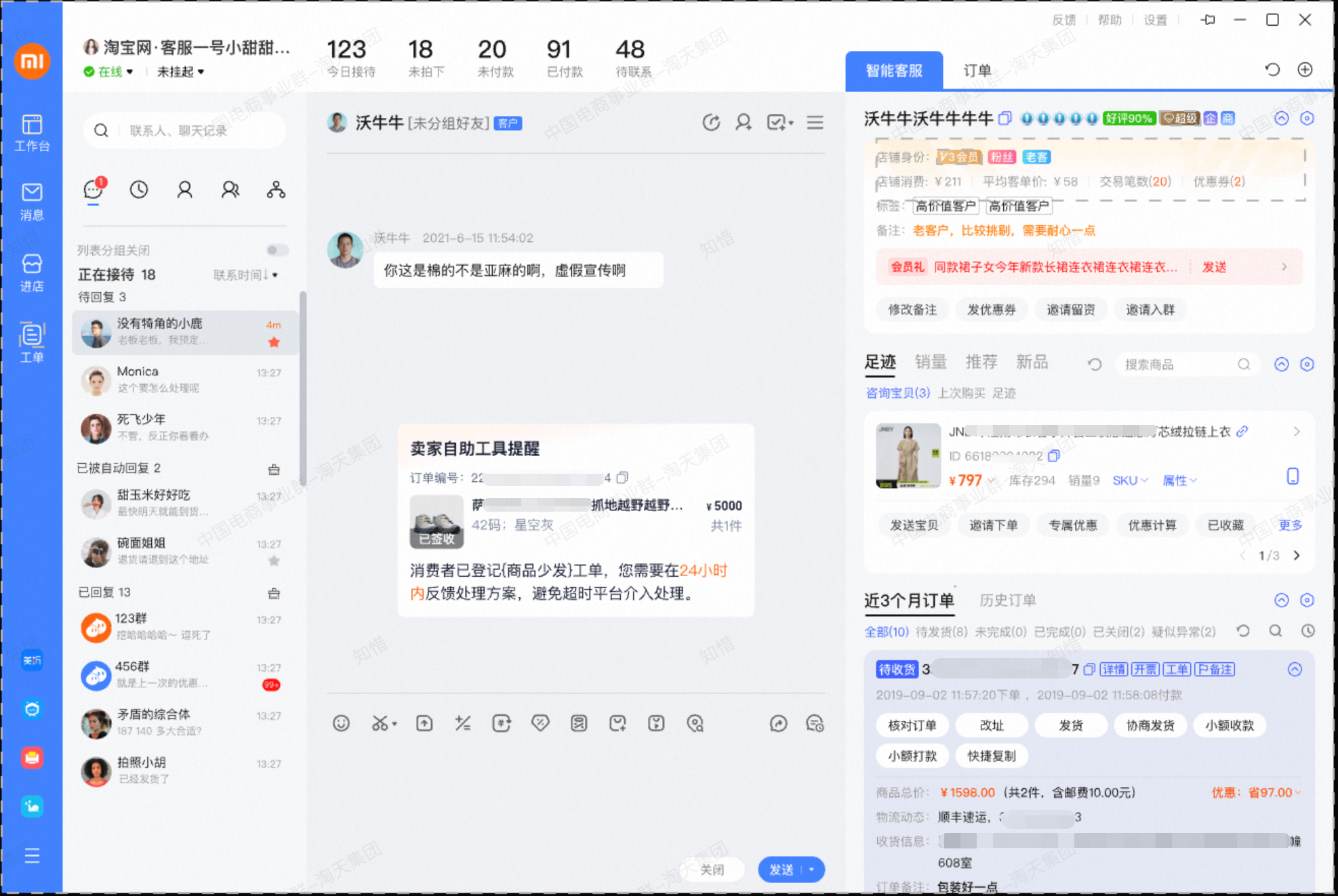Click the pin window icon in title bar
Screen dimensions: 1338x896
(x=1208, y=20)
